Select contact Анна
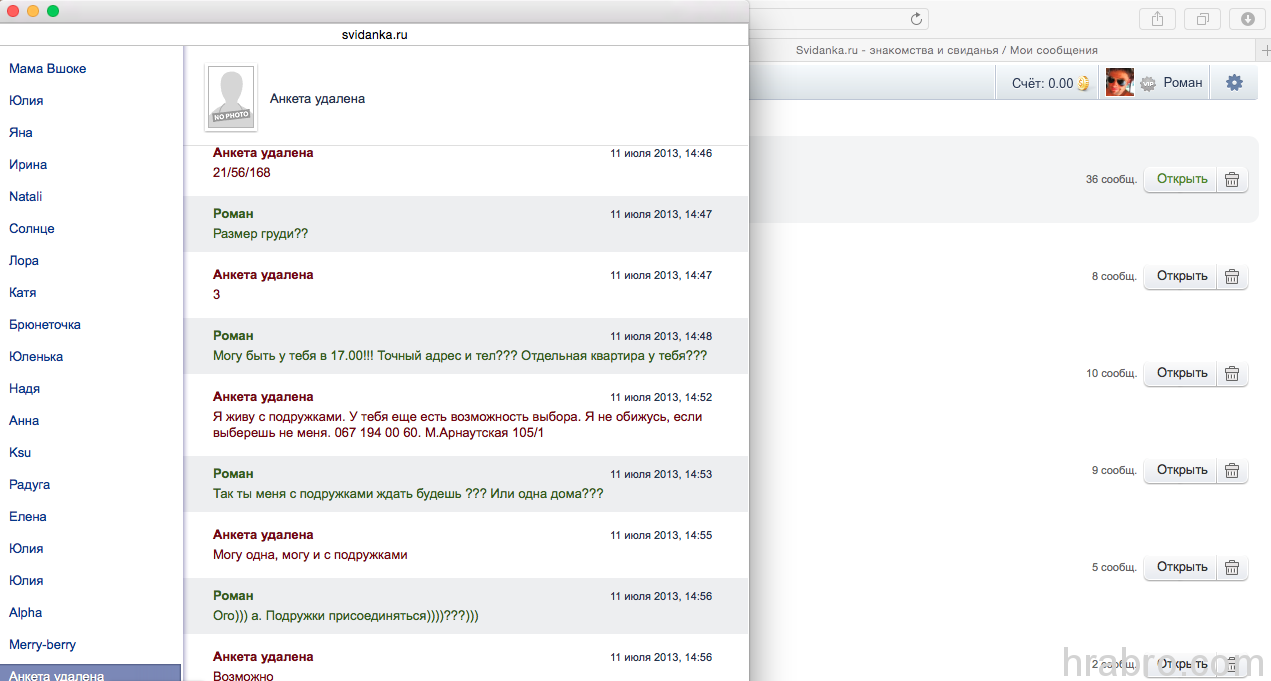 tap(24, 421)
